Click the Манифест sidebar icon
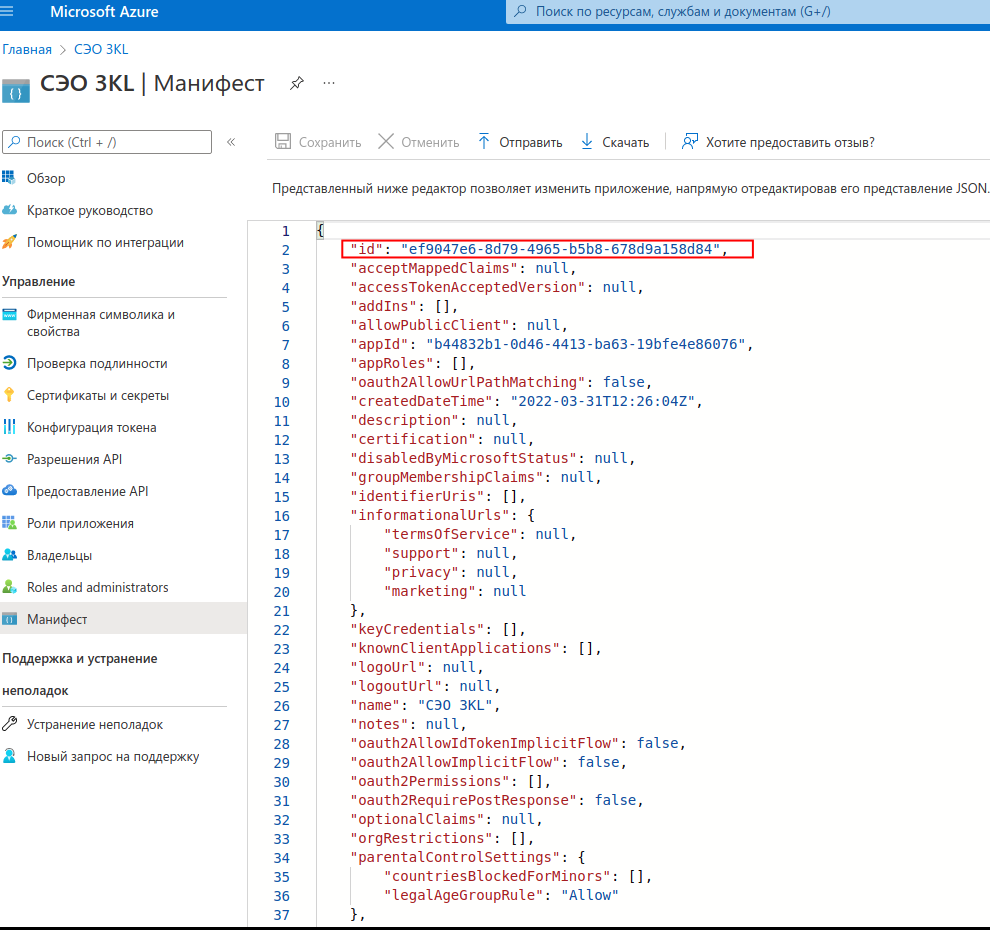This screenshot has width=990, height=930. coord(9,619)
